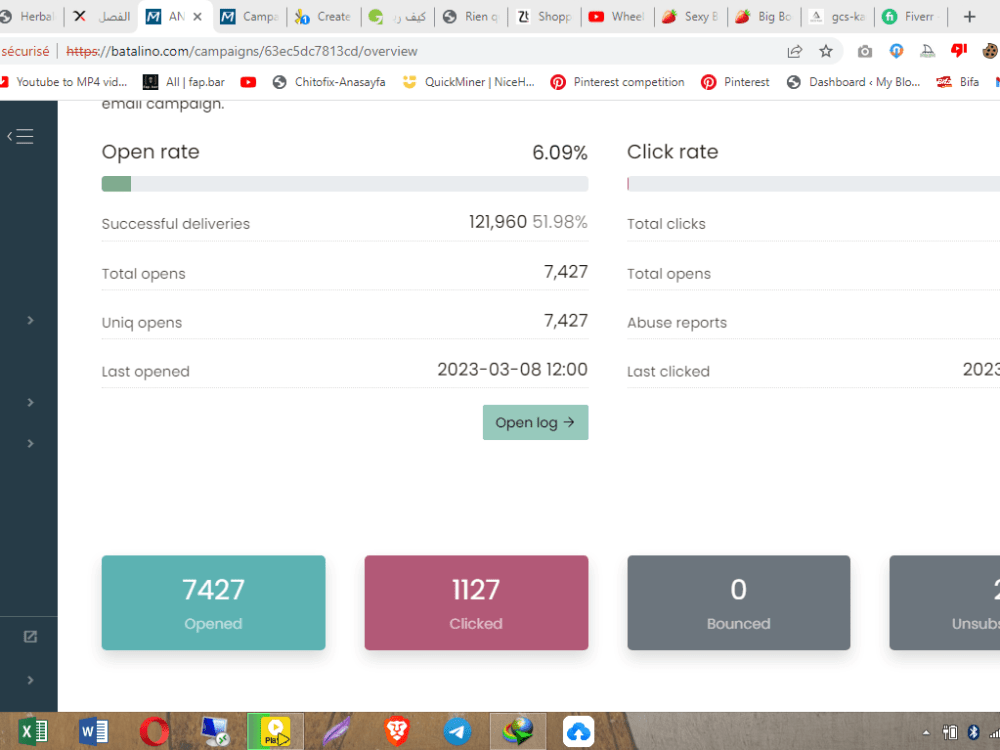Open pCloud from the taskbar
Image resolution: width=1000 pixels, height=750 pixels.
pyautogui.click(x=578, y=731)
